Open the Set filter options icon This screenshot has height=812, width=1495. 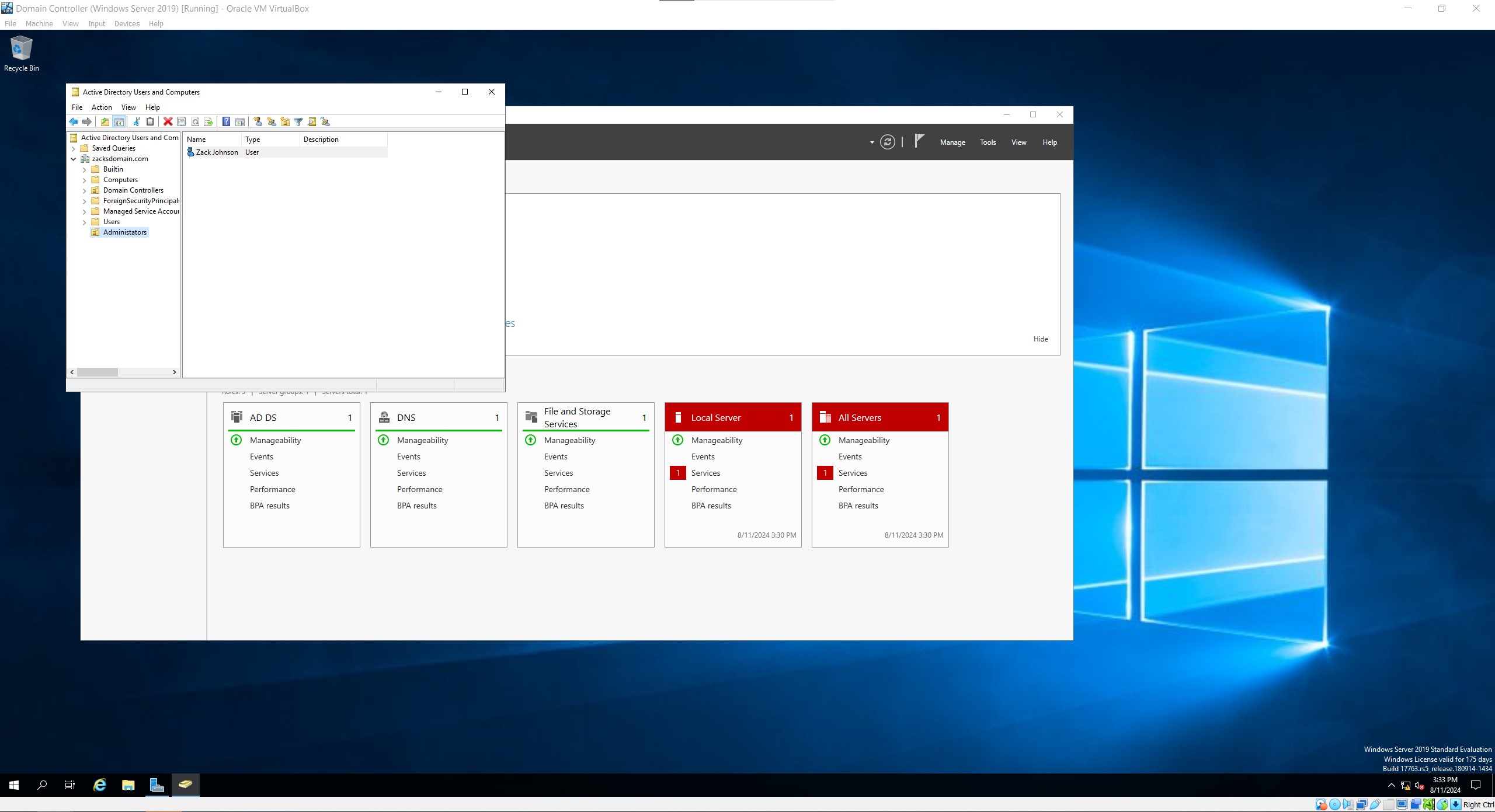tap(298, 121)
